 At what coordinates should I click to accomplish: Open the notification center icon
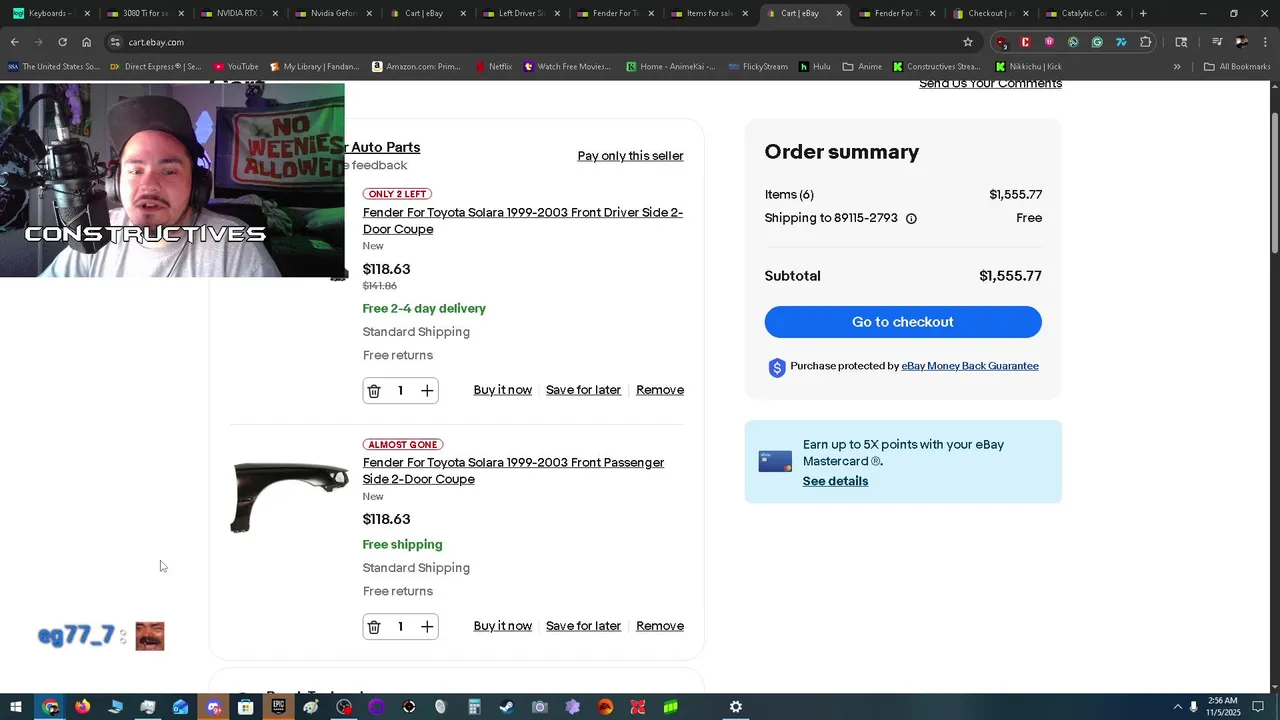click(1259, 707)
